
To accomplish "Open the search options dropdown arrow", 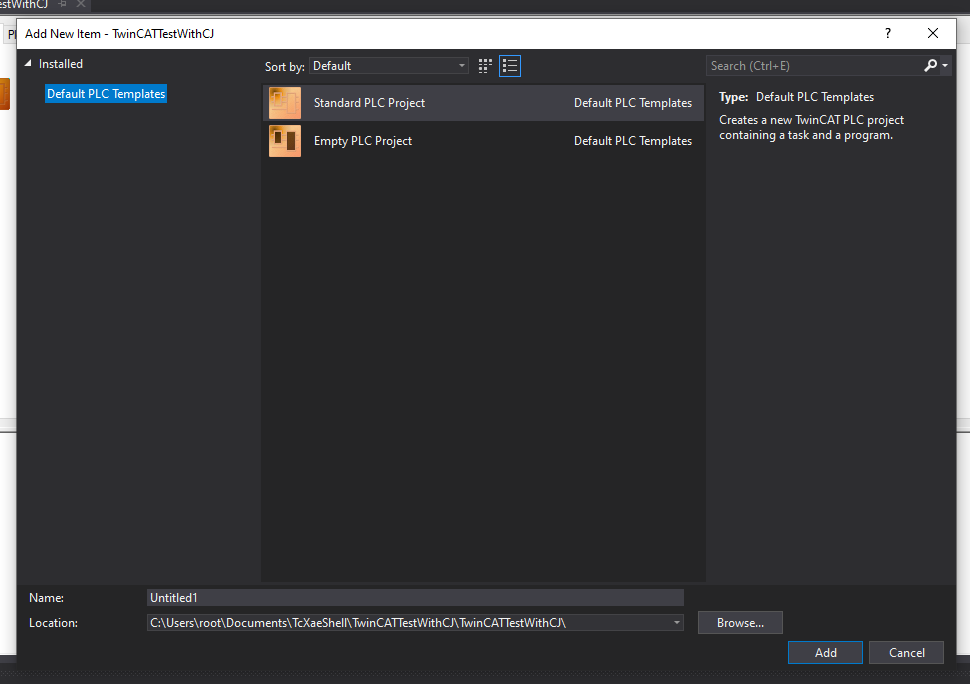I will click(x=945, y=66).
